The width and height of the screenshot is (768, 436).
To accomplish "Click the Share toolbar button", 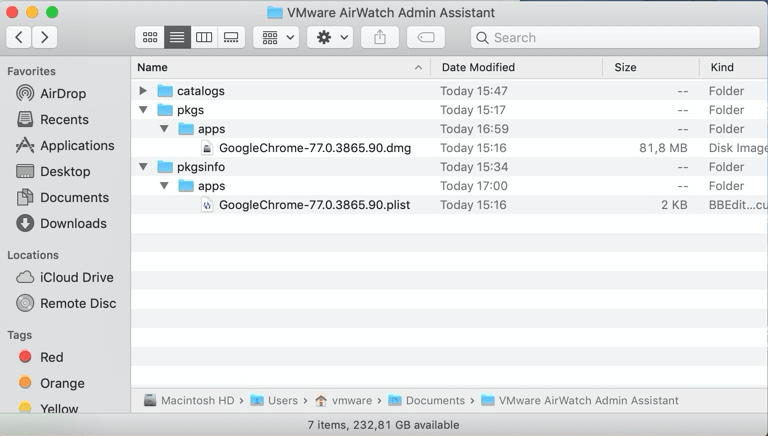I will (x=380, y=37).
